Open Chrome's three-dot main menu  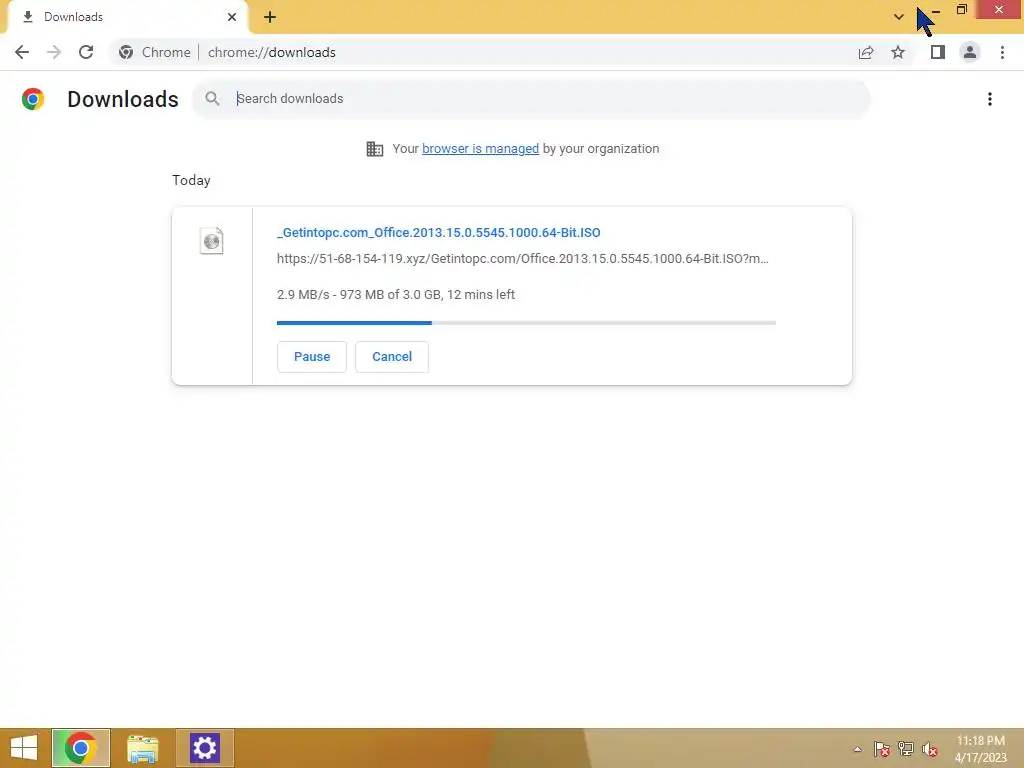[1002, 52]
